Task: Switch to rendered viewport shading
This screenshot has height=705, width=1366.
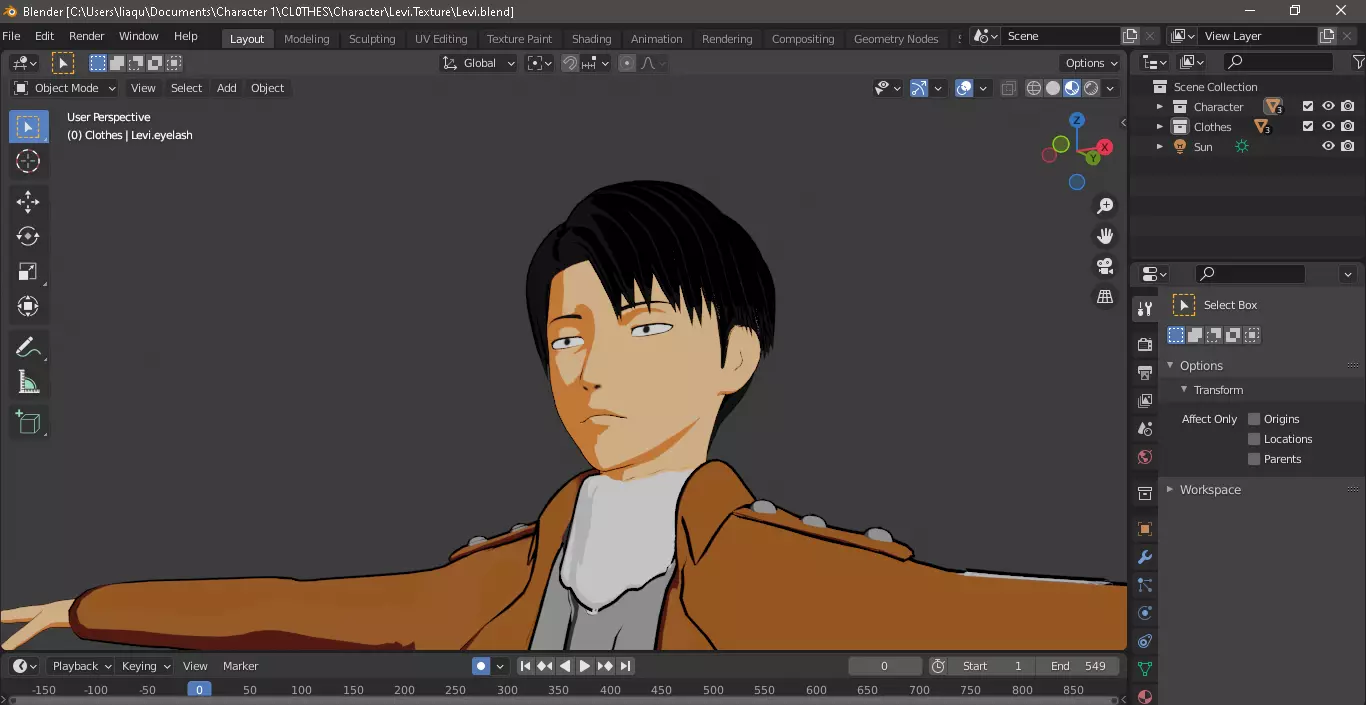Action: tap(1091, 88)
